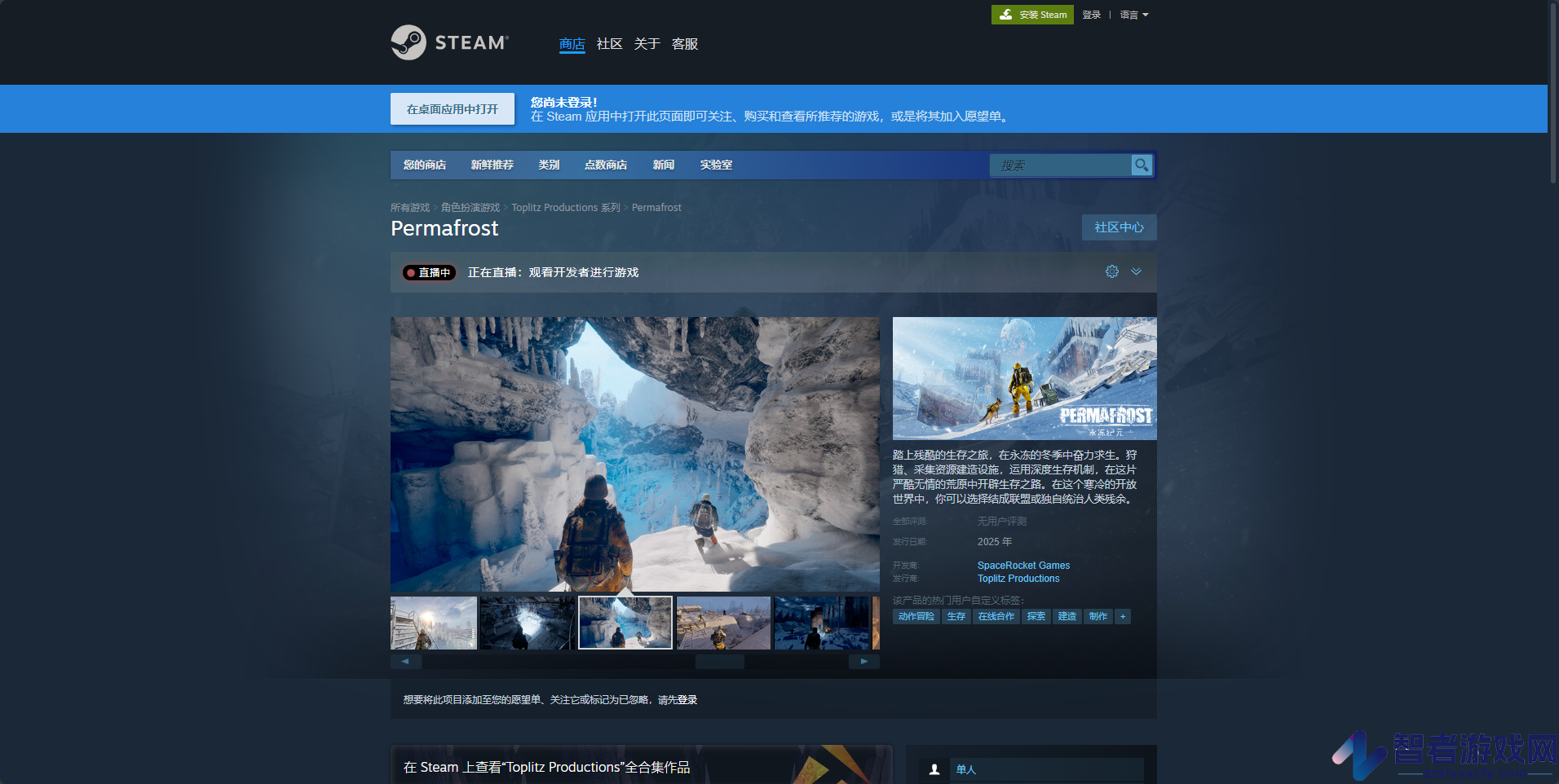Collapse the live broadcast banner chevron
Screen dimensions: 1559x784
click(x=1137, y=271)
